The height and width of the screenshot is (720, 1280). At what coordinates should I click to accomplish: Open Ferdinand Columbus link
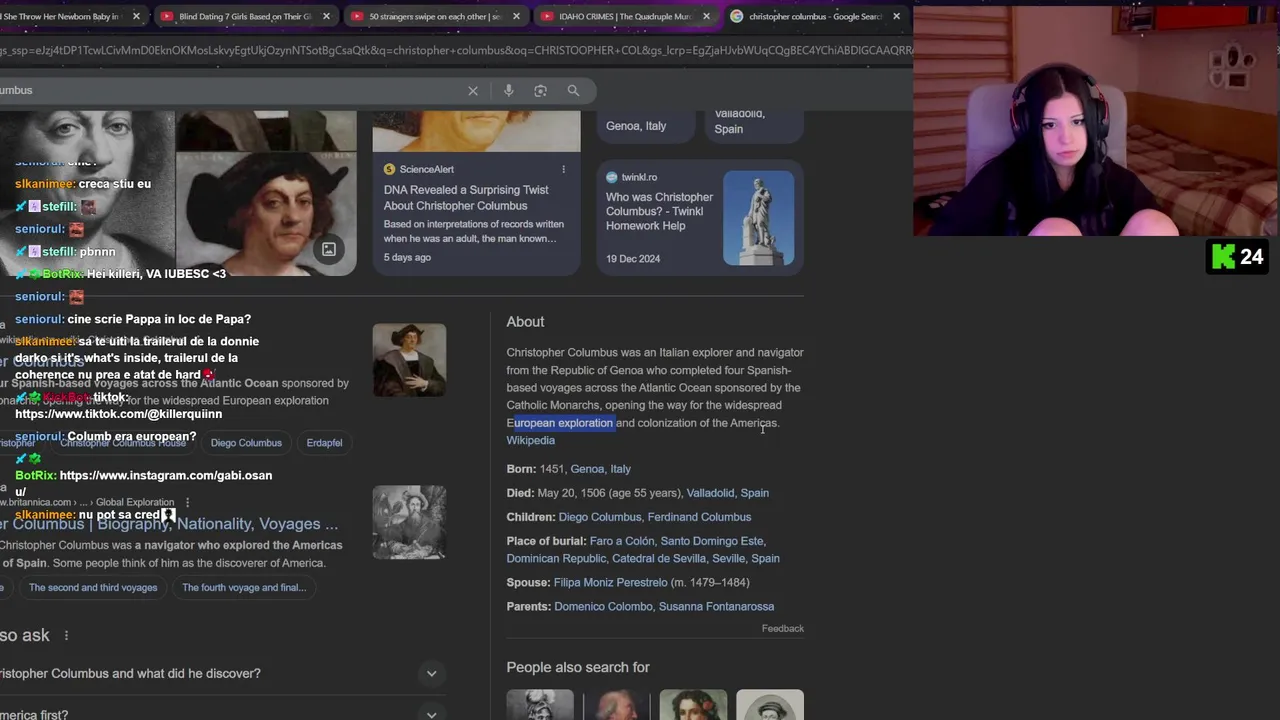point(699,517)
